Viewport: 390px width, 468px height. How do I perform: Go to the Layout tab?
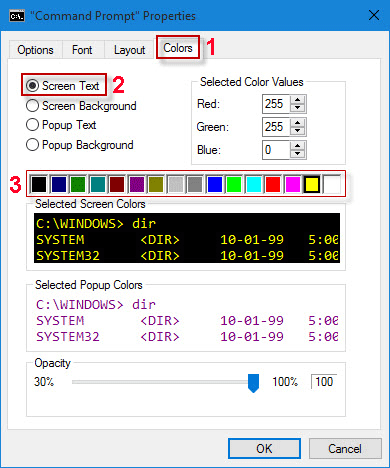[x=129, y=50]
